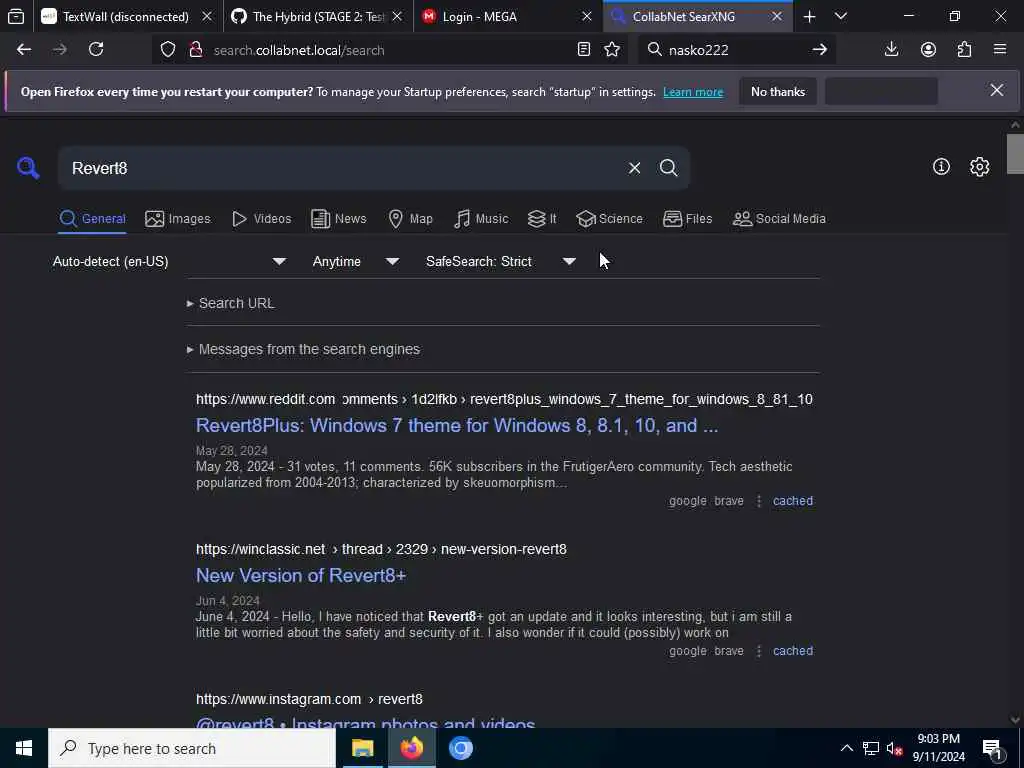The image size is (1024, 768).
Task: Click the taskbar clock showing 9:03 PM
Action: [x=938, y=748]
